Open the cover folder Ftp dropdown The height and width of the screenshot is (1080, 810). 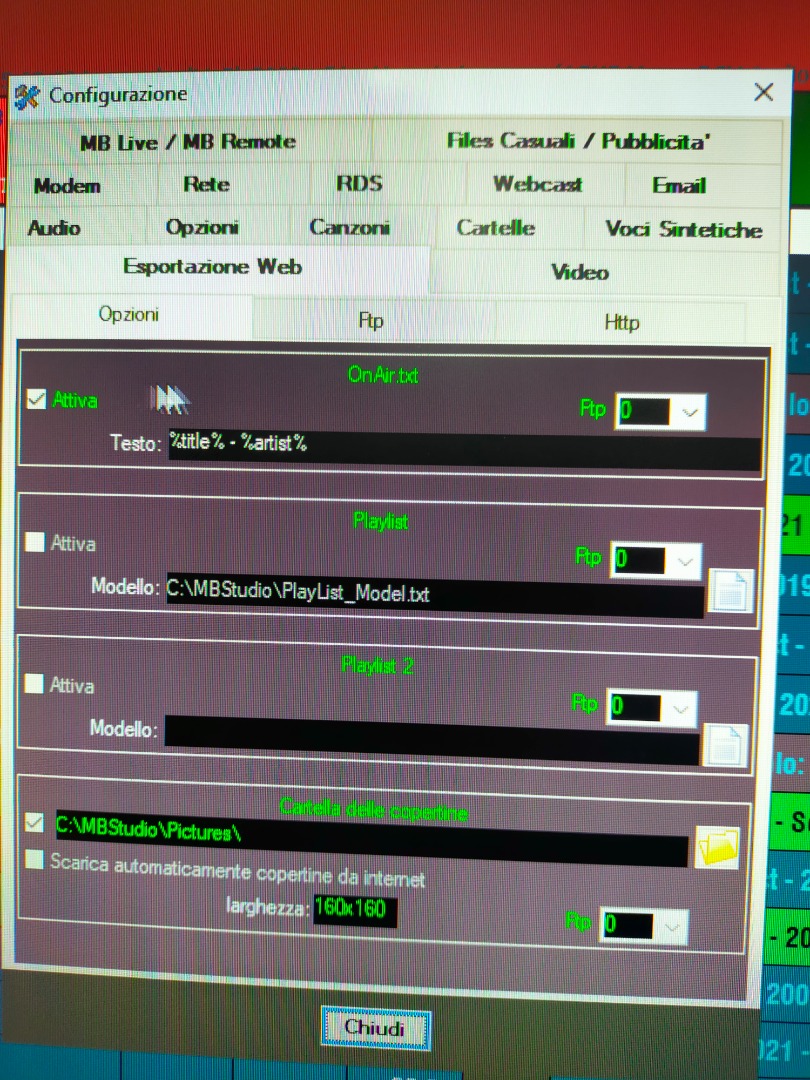[x=672, y=926]
